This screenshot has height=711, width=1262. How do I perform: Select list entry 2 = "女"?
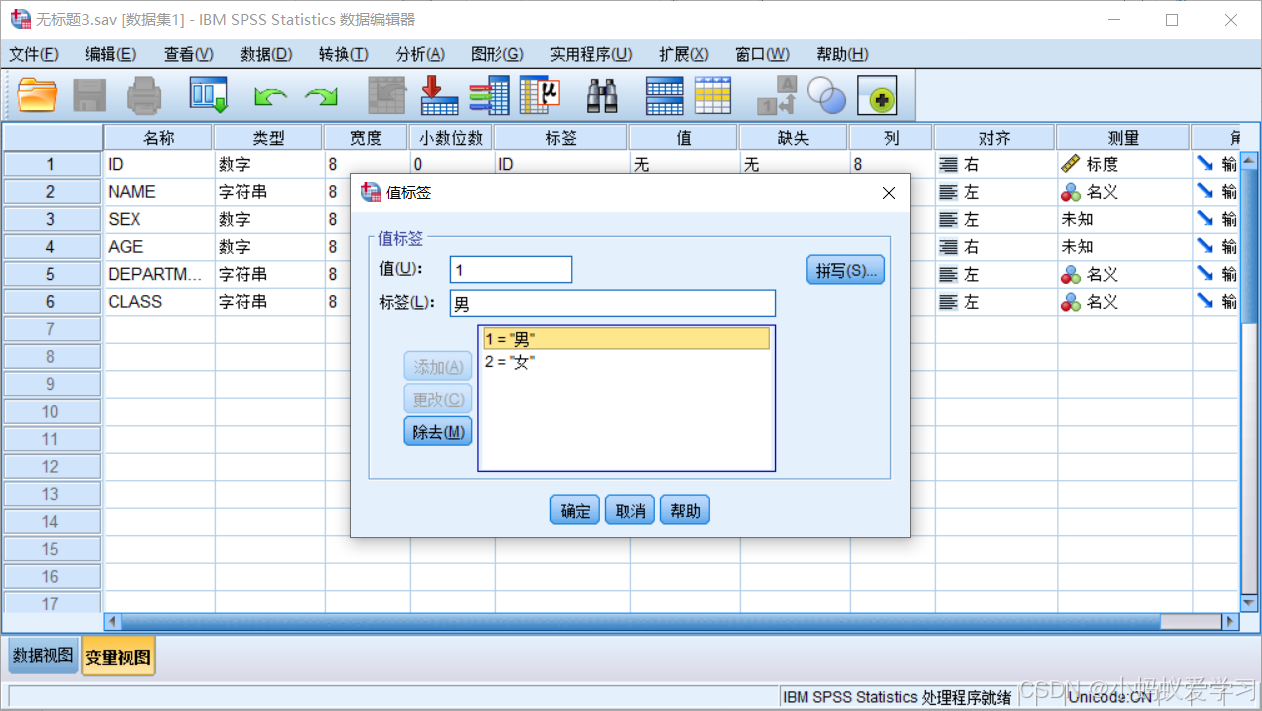[x=626, y=362]
